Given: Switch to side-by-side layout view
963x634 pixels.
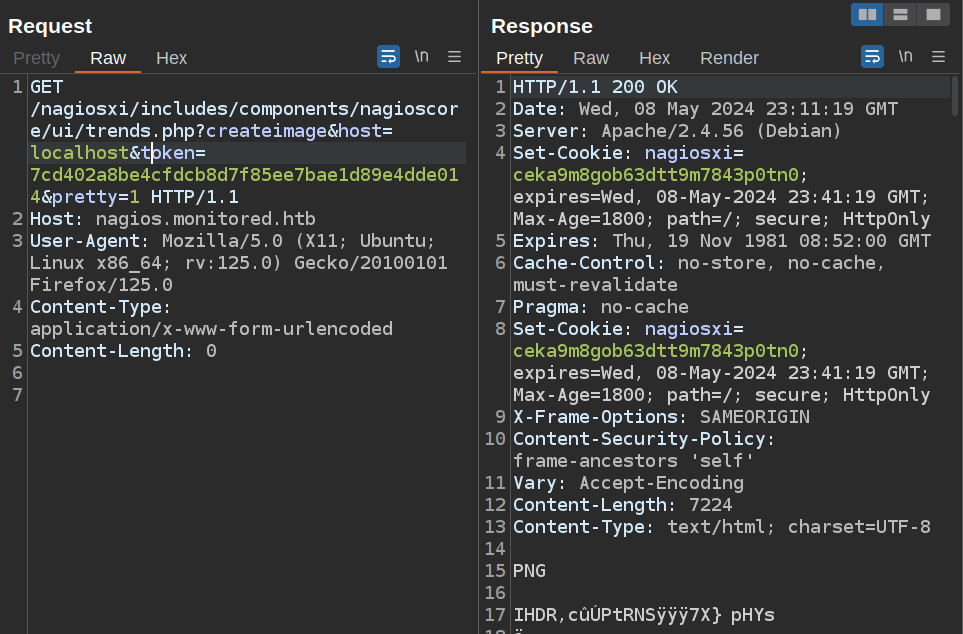Looking at the screenshot, I should [867, 15].
